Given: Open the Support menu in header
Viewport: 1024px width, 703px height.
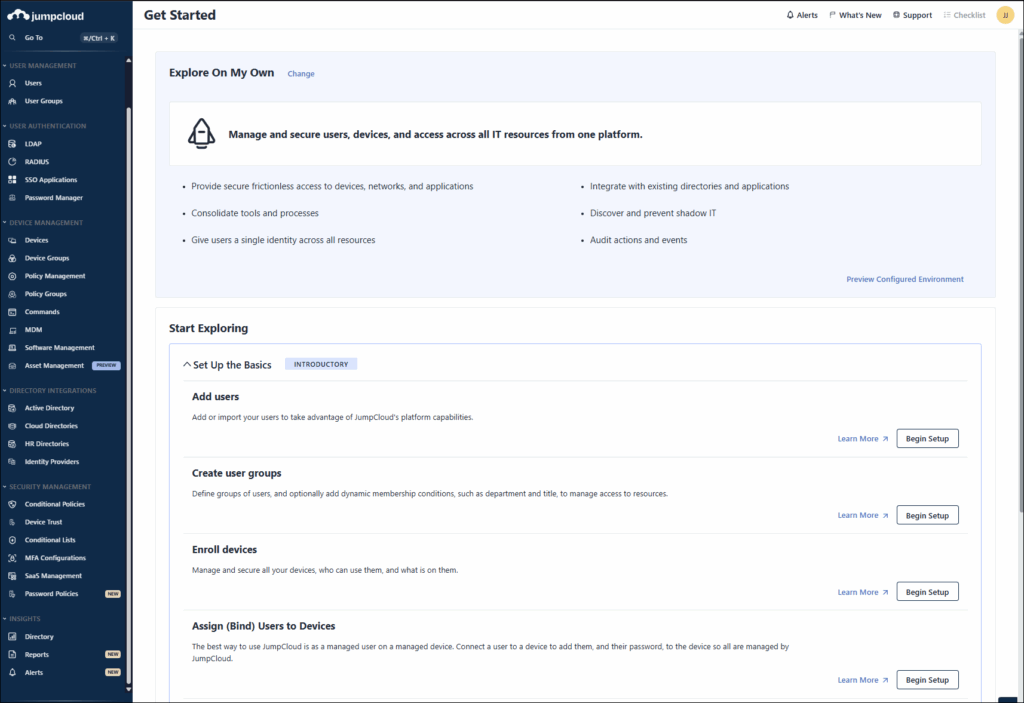Looking at the screenshot, I should point(912,15).
